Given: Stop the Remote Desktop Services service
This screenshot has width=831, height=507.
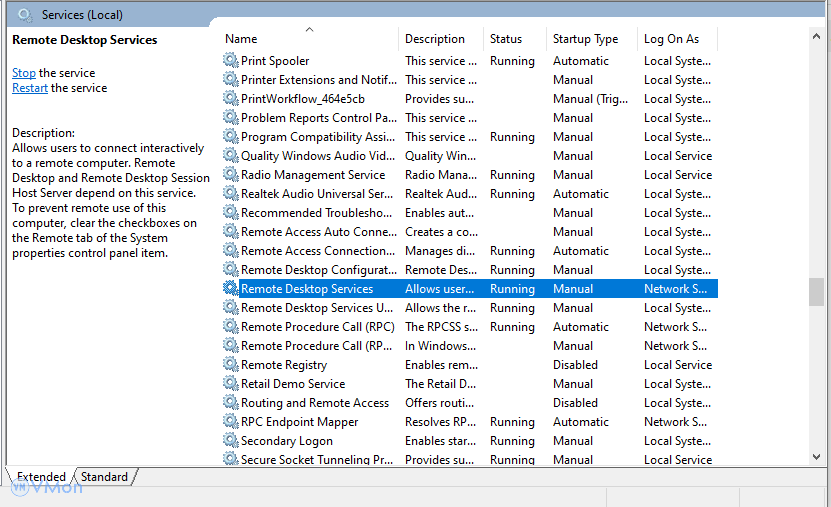Looking at the screenshot, I should tap(24, 73).
